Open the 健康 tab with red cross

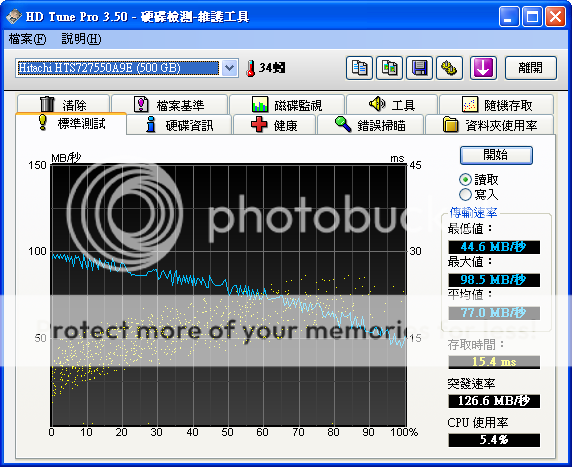coord(274,125)
